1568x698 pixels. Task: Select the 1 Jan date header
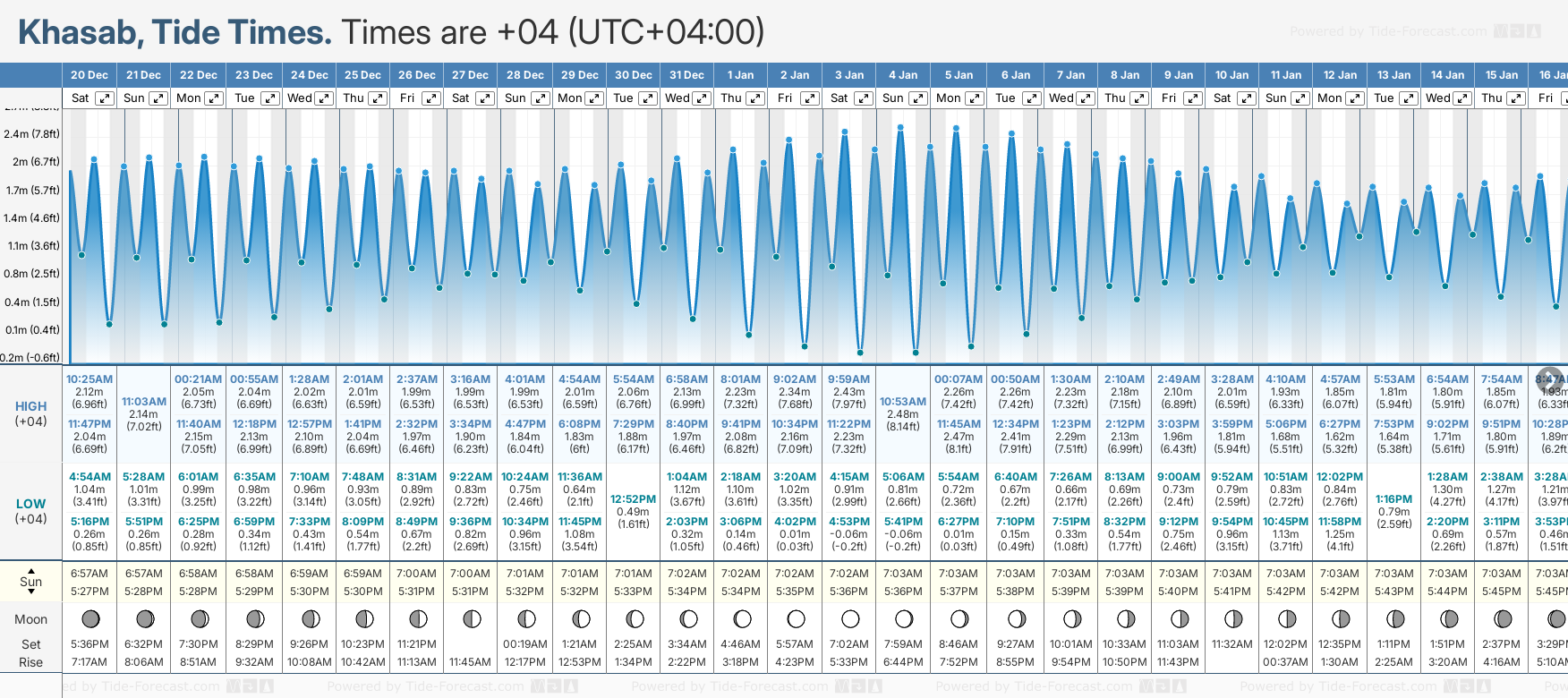click(740, 75)
